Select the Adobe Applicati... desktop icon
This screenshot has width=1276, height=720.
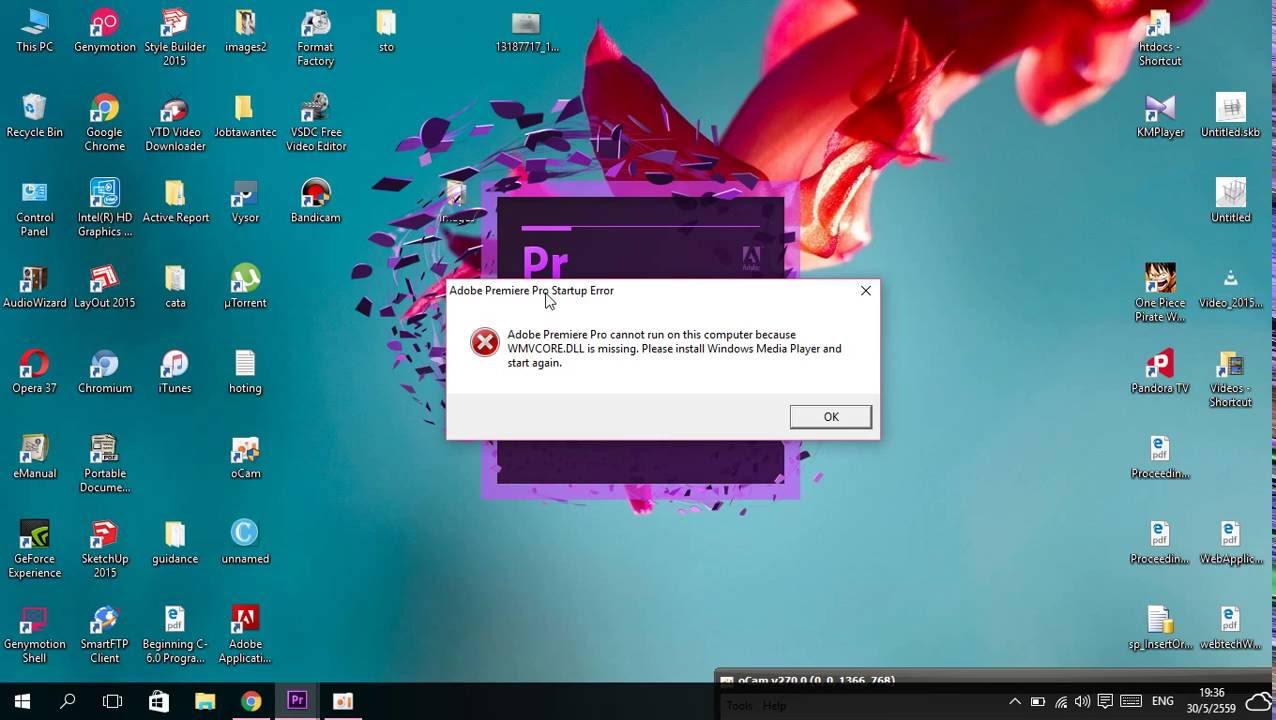point(245,635)
